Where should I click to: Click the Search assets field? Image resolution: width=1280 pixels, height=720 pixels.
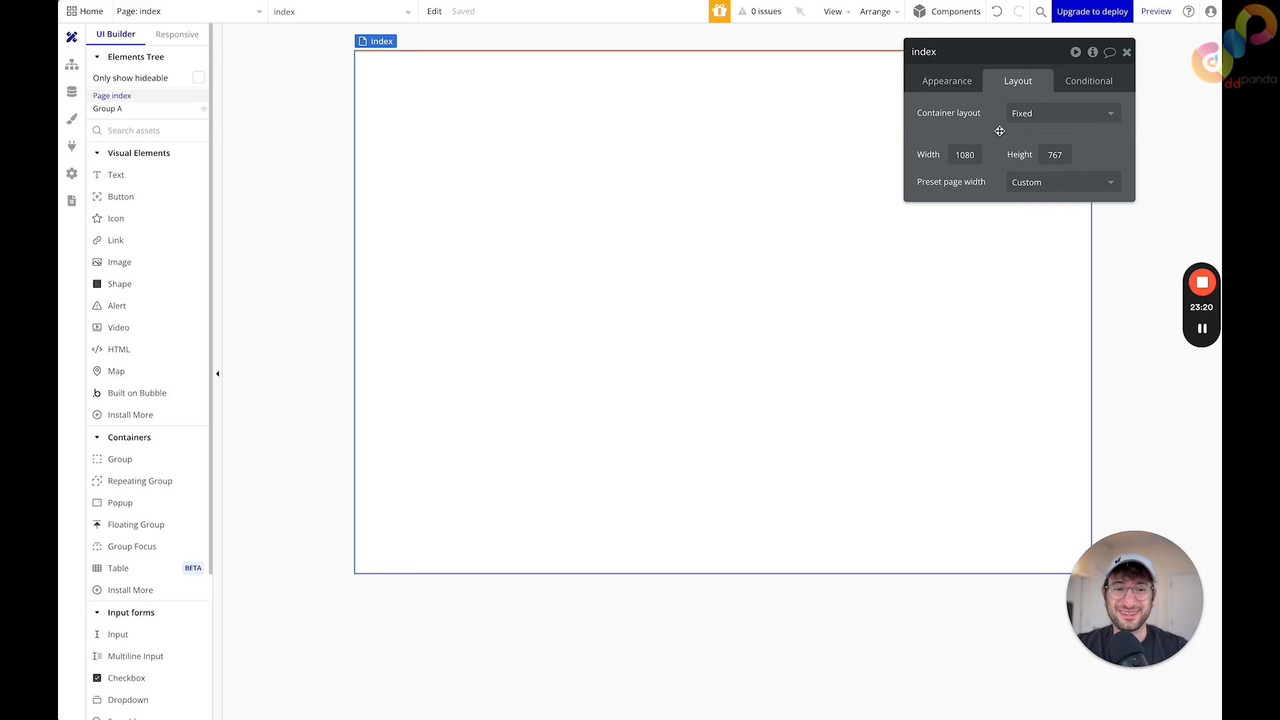pos(148,131)
